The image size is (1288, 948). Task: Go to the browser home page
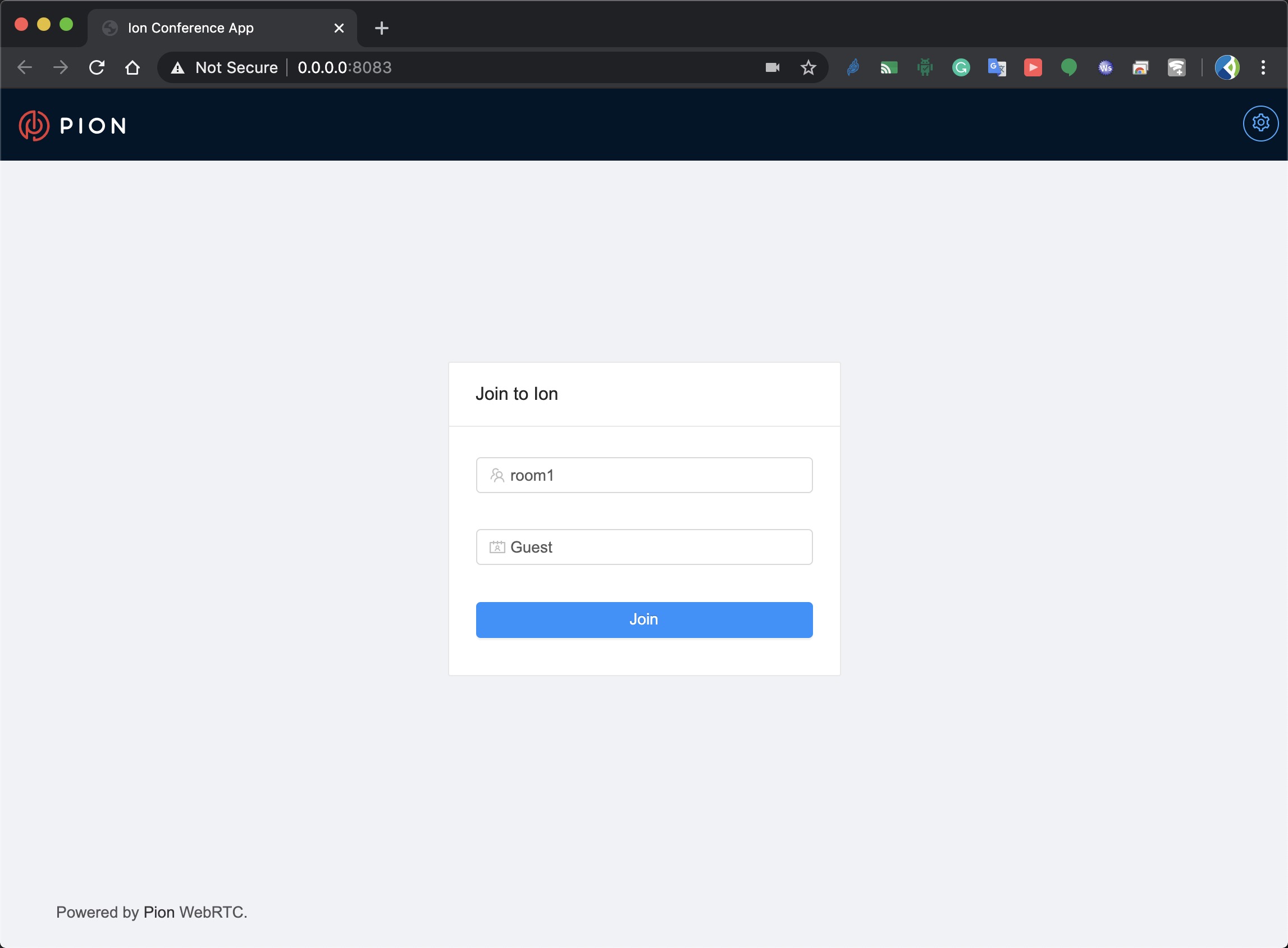point(133,68)
